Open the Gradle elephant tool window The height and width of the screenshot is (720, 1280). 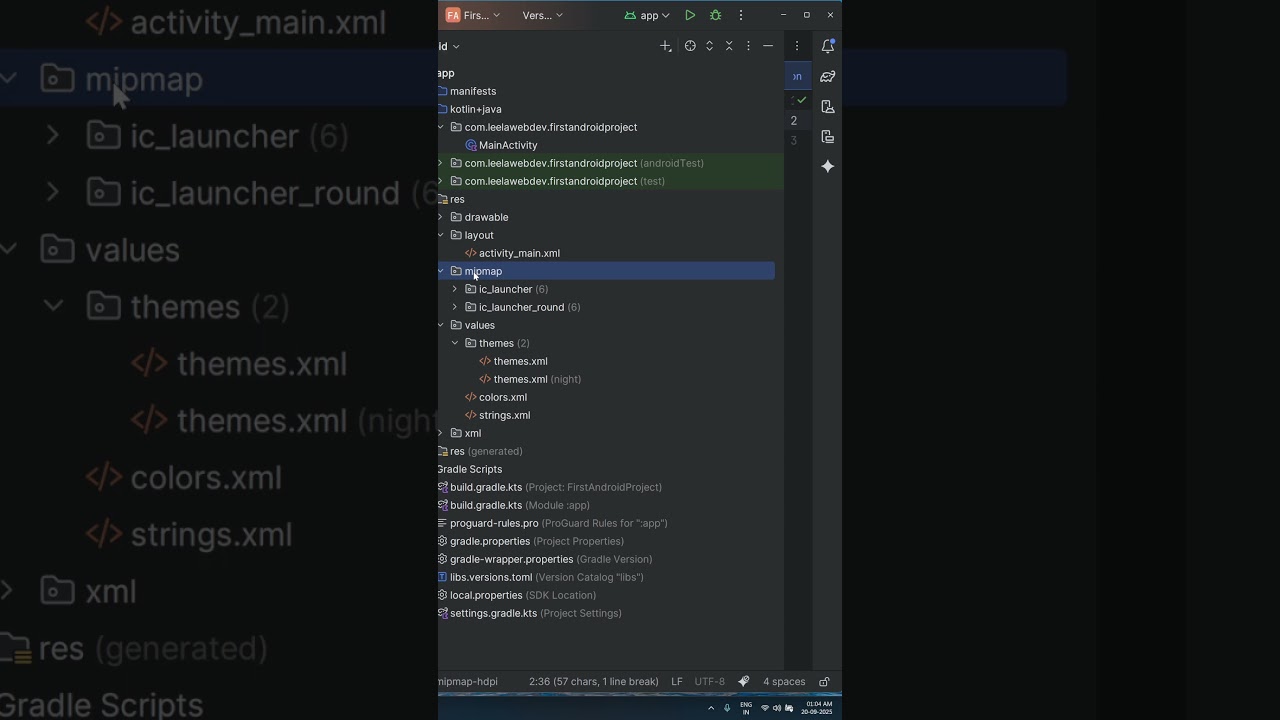click(x=828, y=76)
